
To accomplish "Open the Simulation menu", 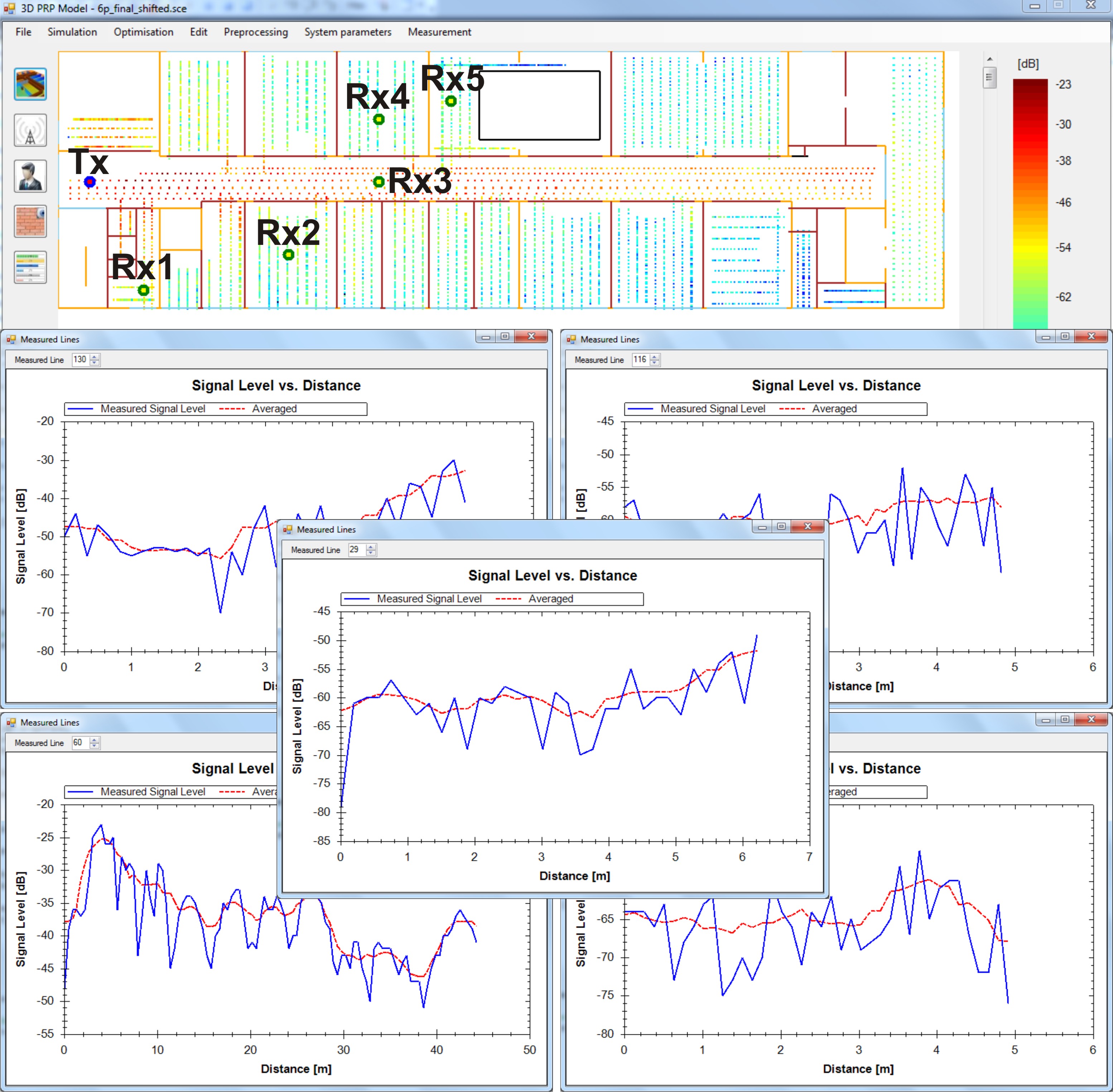I will pyautogui.click(x=72, y=32).
